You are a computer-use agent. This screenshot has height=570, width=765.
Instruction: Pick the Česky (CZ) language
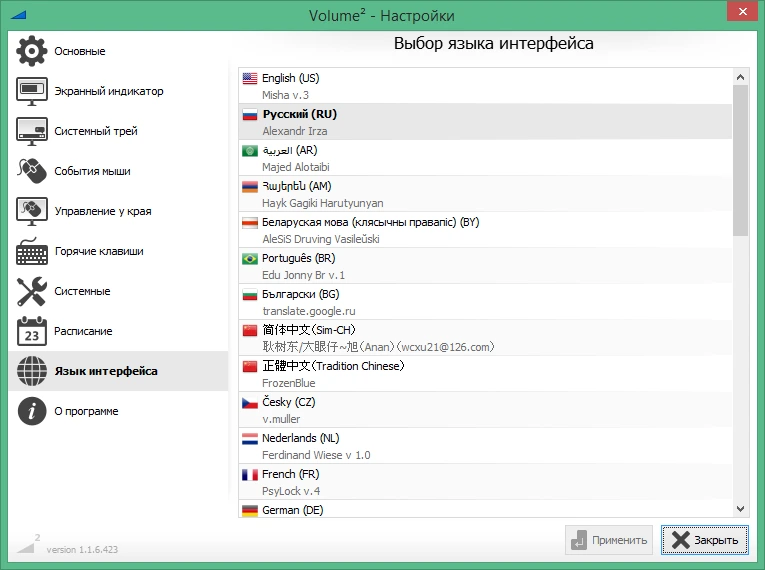485,410
